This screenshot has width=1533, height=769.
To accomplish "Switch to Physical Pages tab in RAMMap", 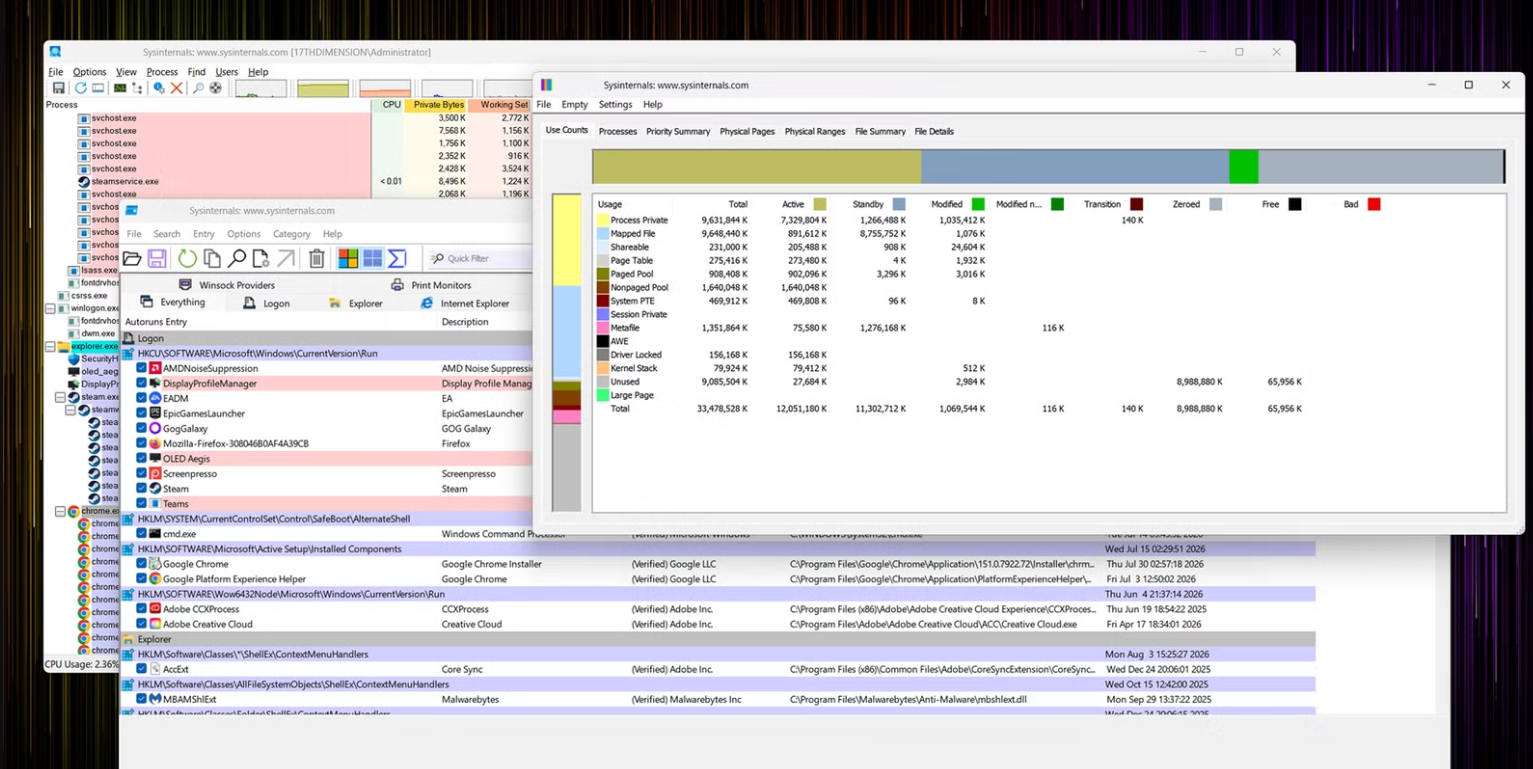I will click(x=747, y=131).
